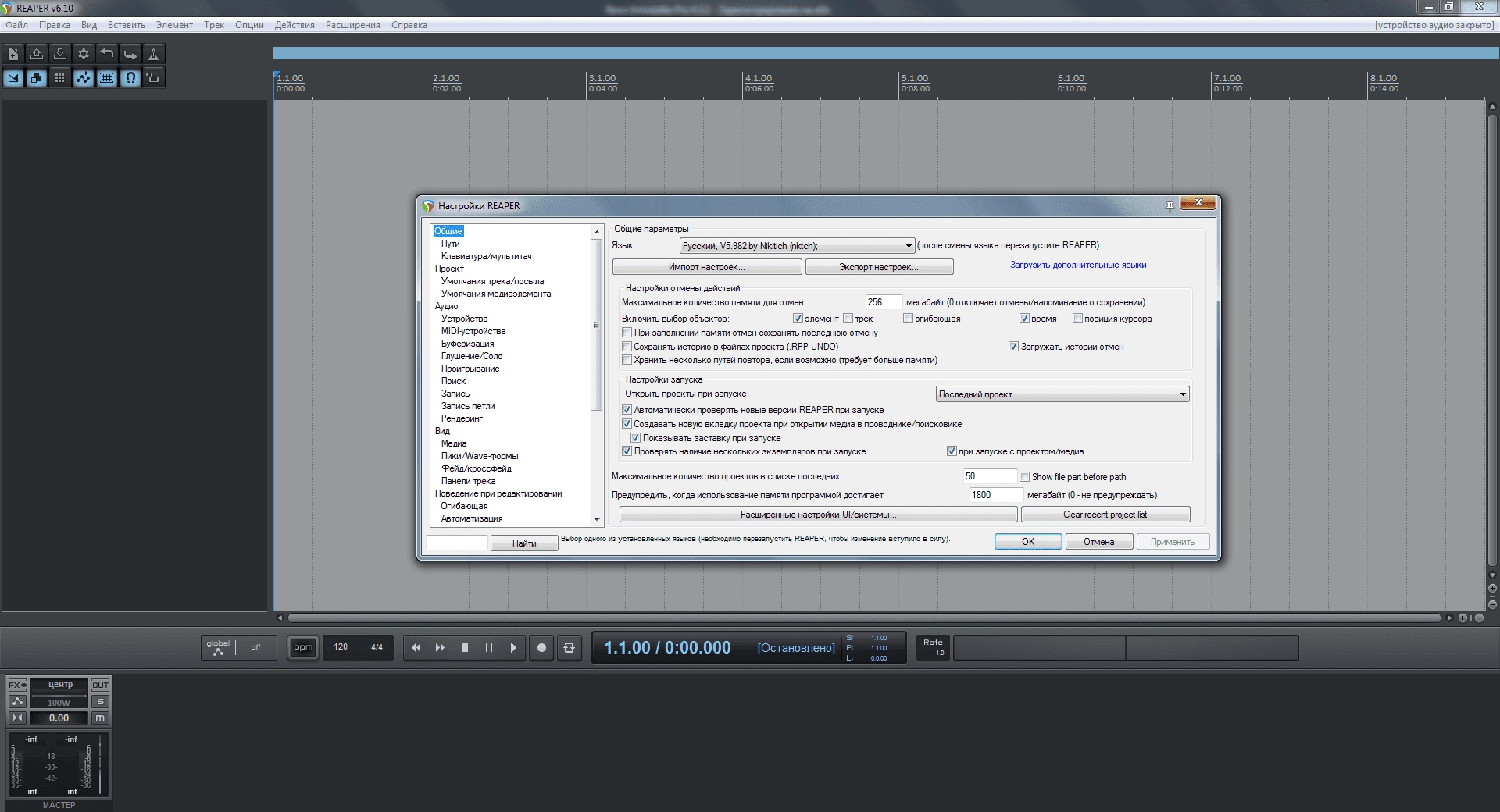Toggle 'позиция курсора' checkbox
The image size is (1500, 812).
coord(1077,319)
